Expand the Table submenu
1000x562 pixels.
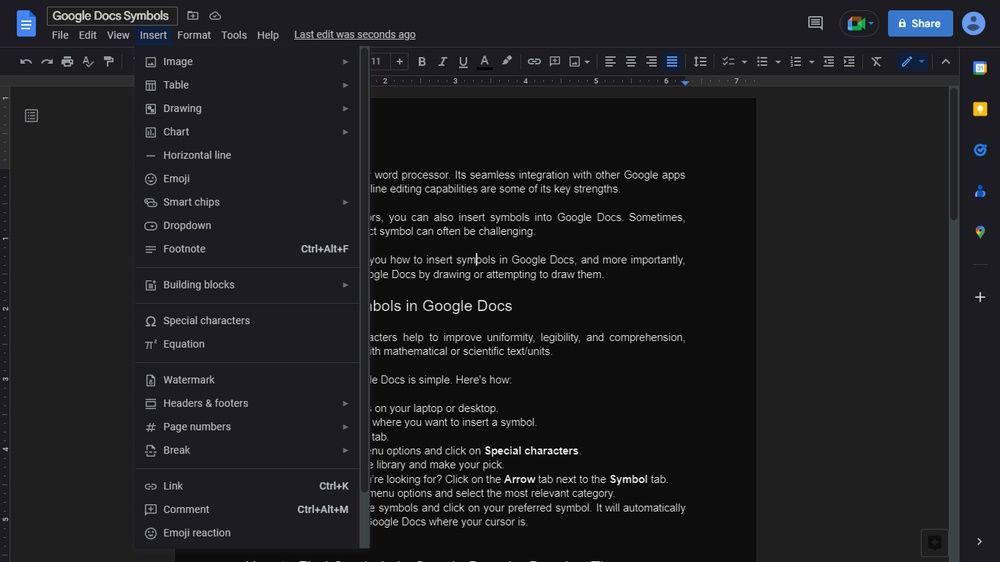(247, 85)
